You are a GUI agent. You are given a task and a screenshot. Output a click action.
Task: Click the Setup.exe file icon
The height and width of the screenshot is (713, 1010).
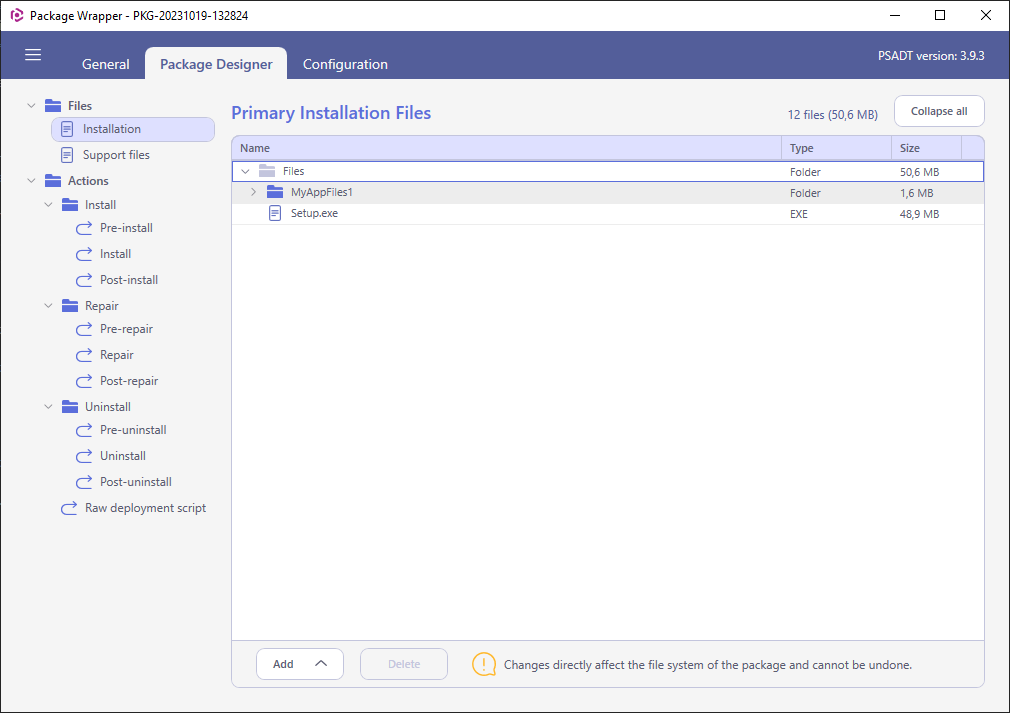pyautogui.click(x=275, y=213)
